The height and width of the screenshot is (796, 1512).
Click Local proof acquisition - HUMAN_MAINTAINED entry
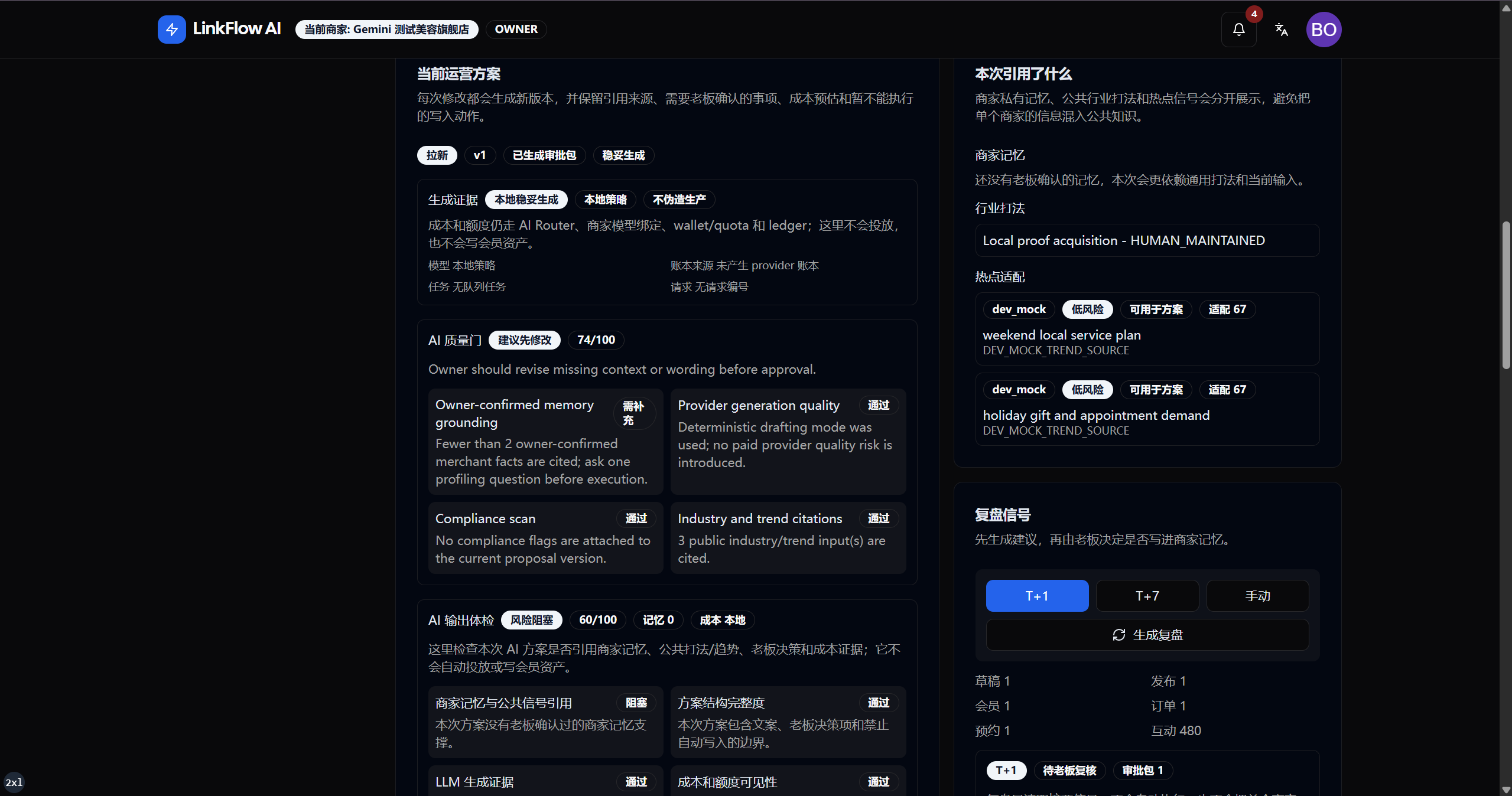coord(1147,240)
